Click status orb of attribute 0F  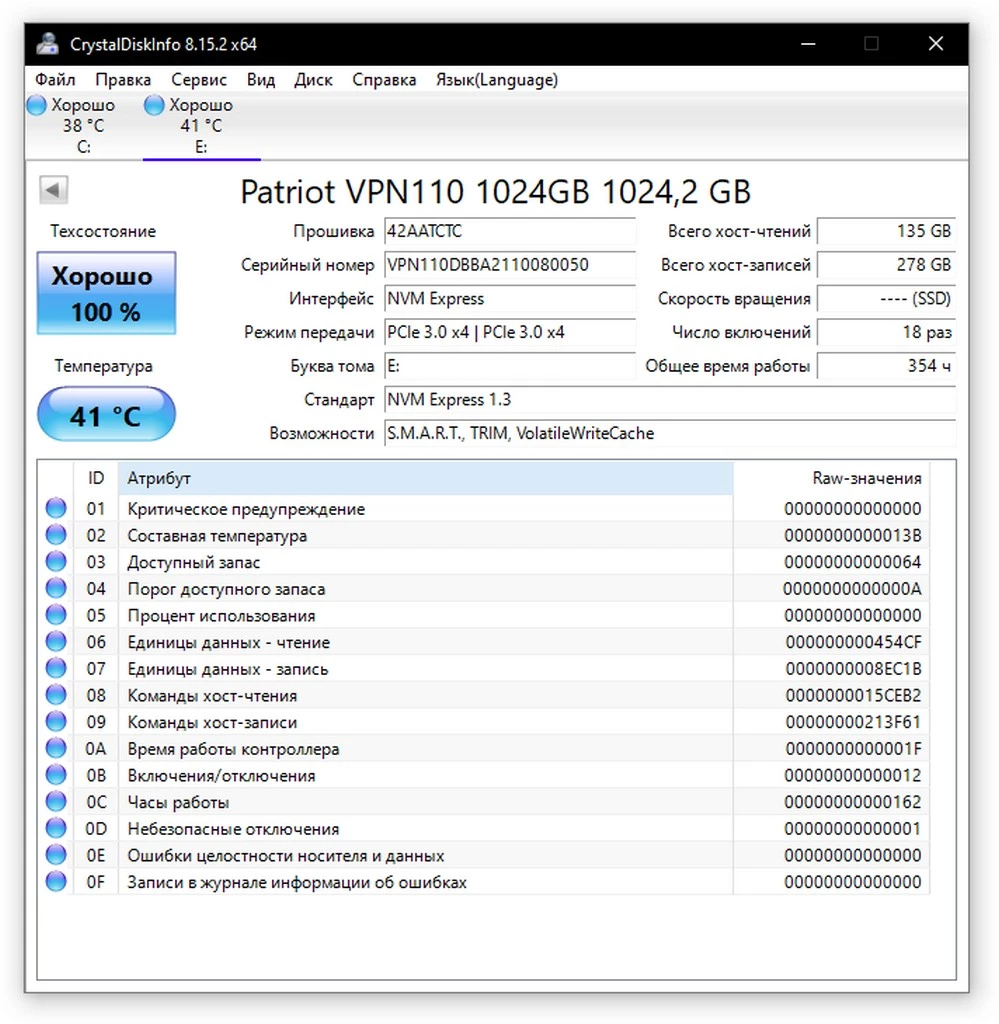click(x=56, y=882)
